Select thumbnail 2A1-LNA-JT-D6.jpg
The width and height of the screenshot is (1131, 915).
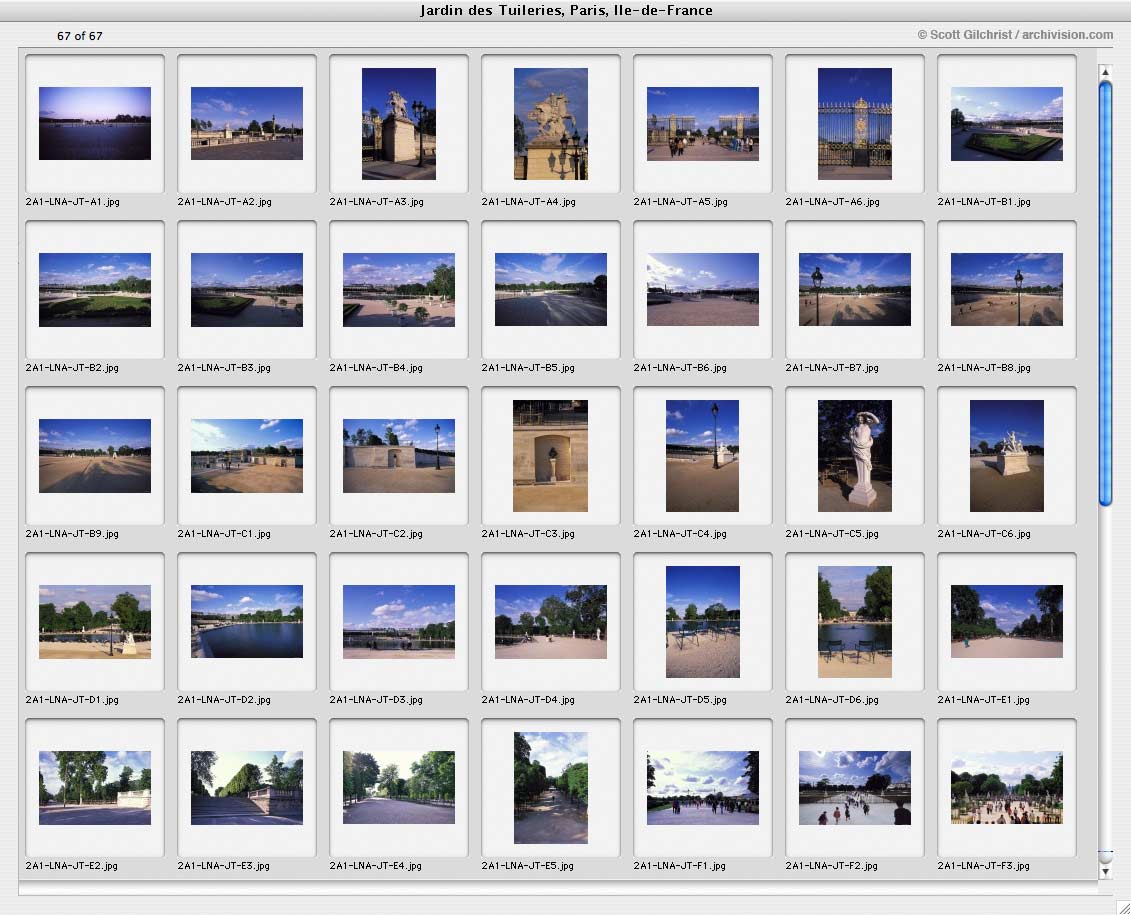click(x=855, y=622)
